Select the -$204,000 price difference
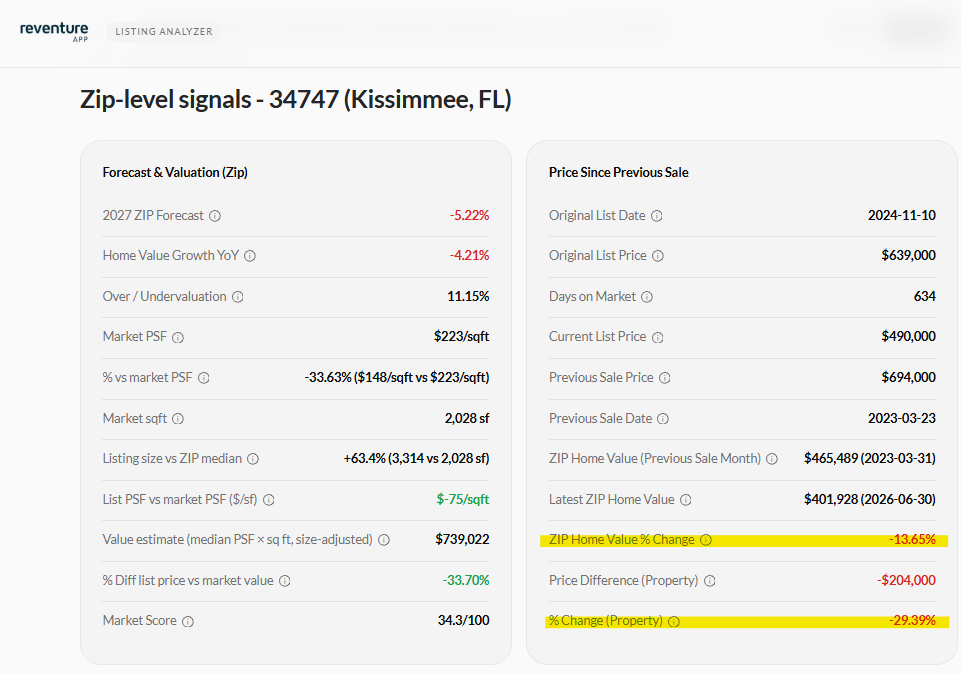Screen dimensions: 961x674 coord(906,580)
